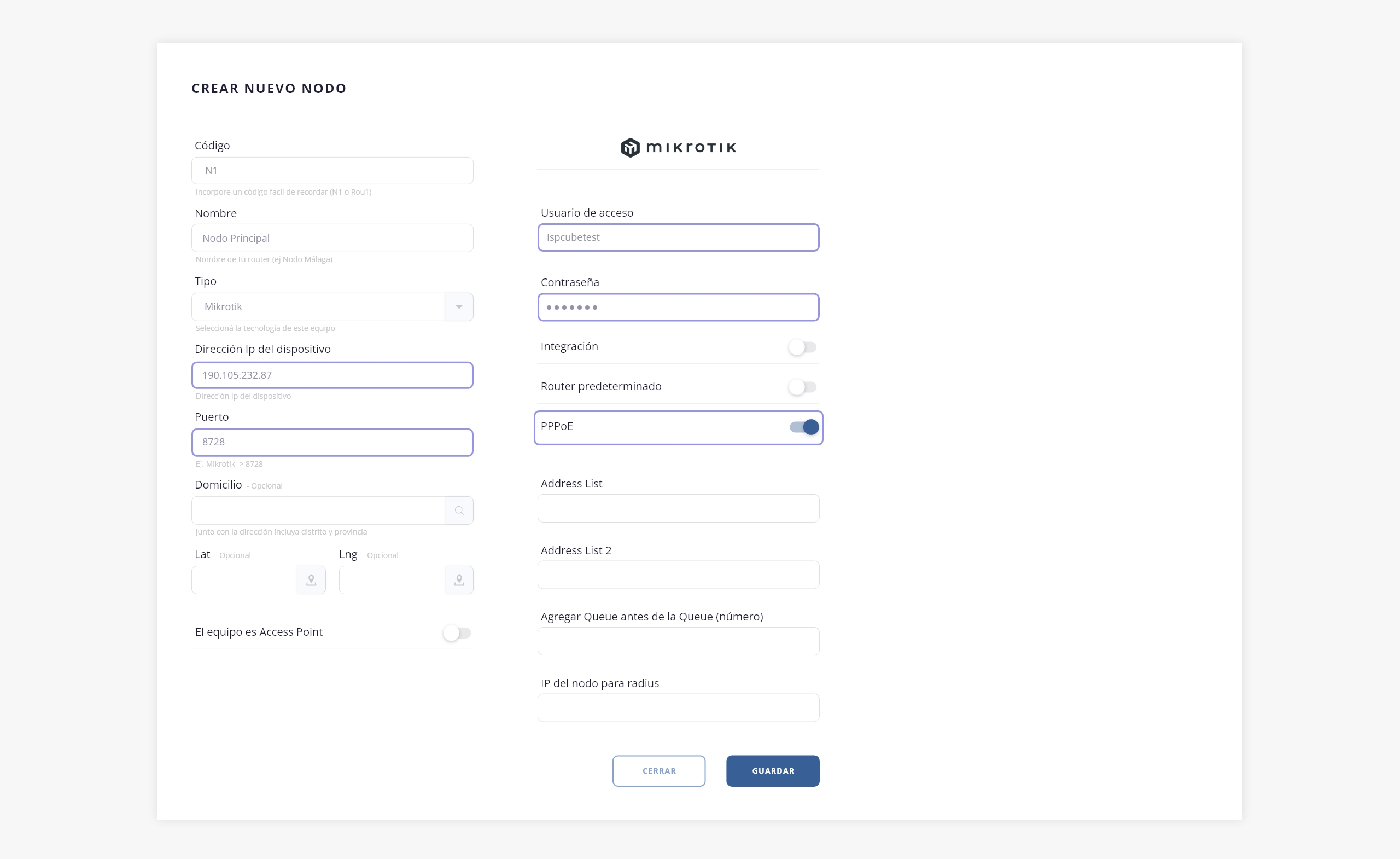The height and width of the screenshot is (859, 1400).
Task: Click the Lng map pin icon
Action: click(458, 580)
